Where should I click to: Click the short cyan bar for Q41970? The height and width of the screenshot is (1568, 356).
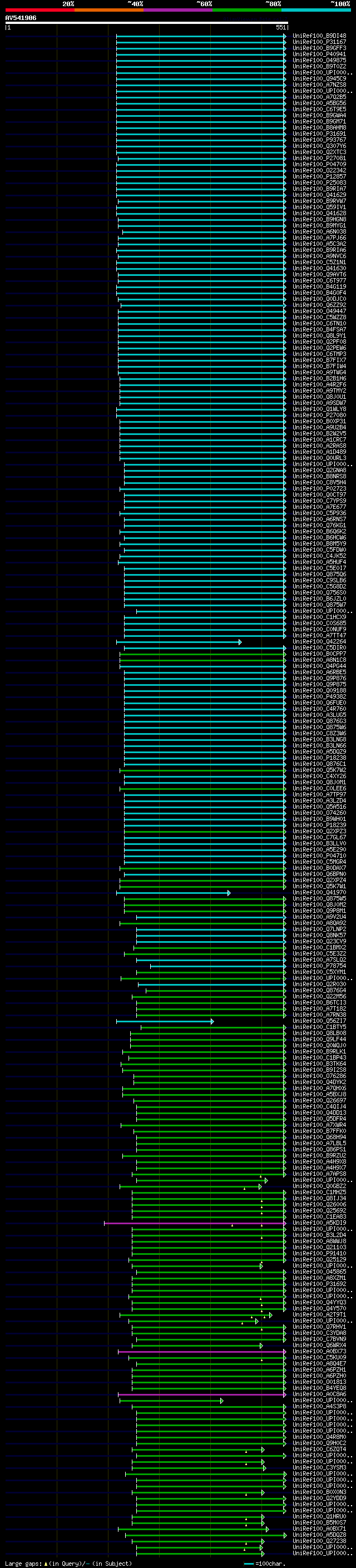(174, 893)
